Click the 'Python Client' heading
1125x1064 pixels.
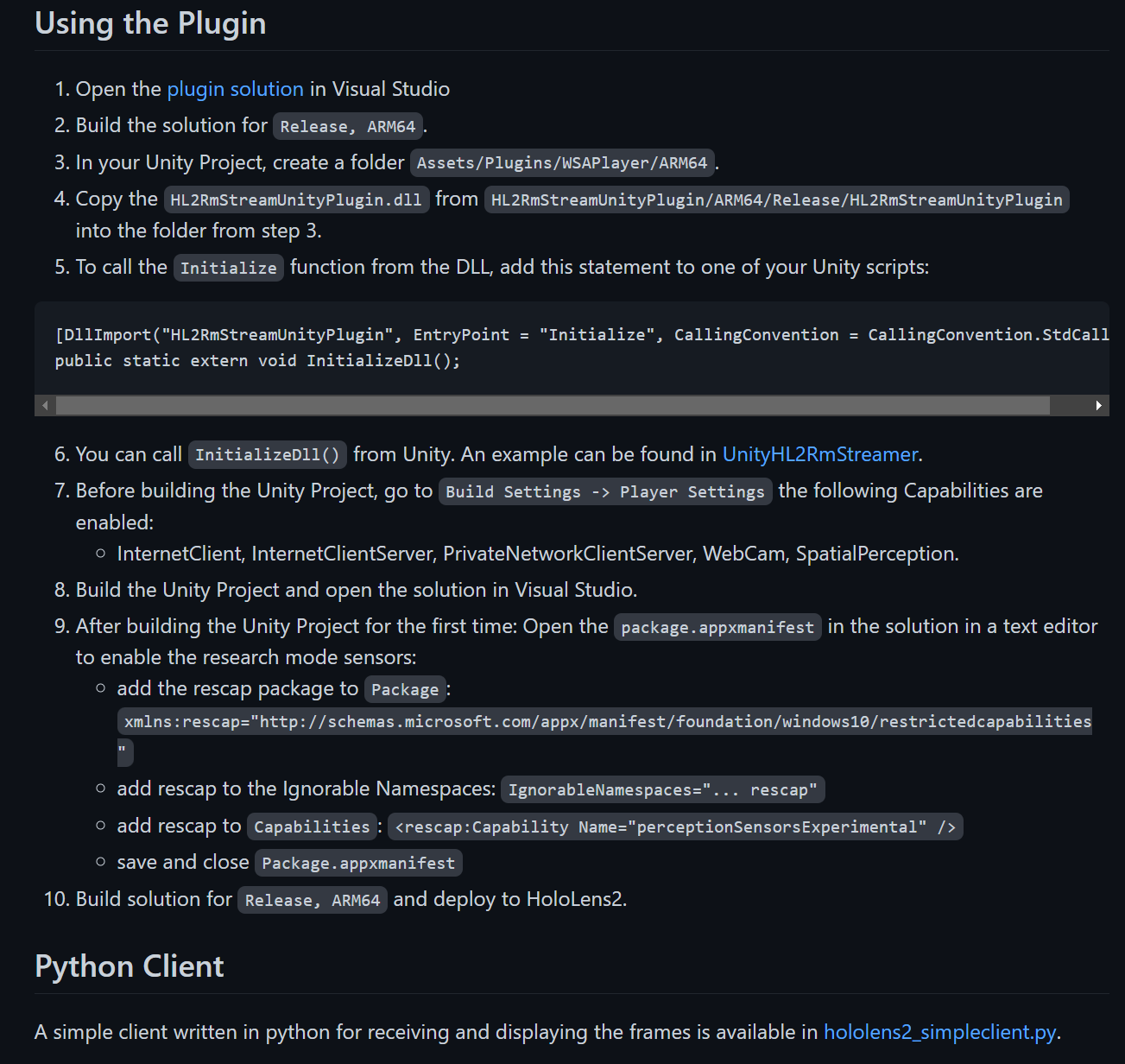pos(130,966)
